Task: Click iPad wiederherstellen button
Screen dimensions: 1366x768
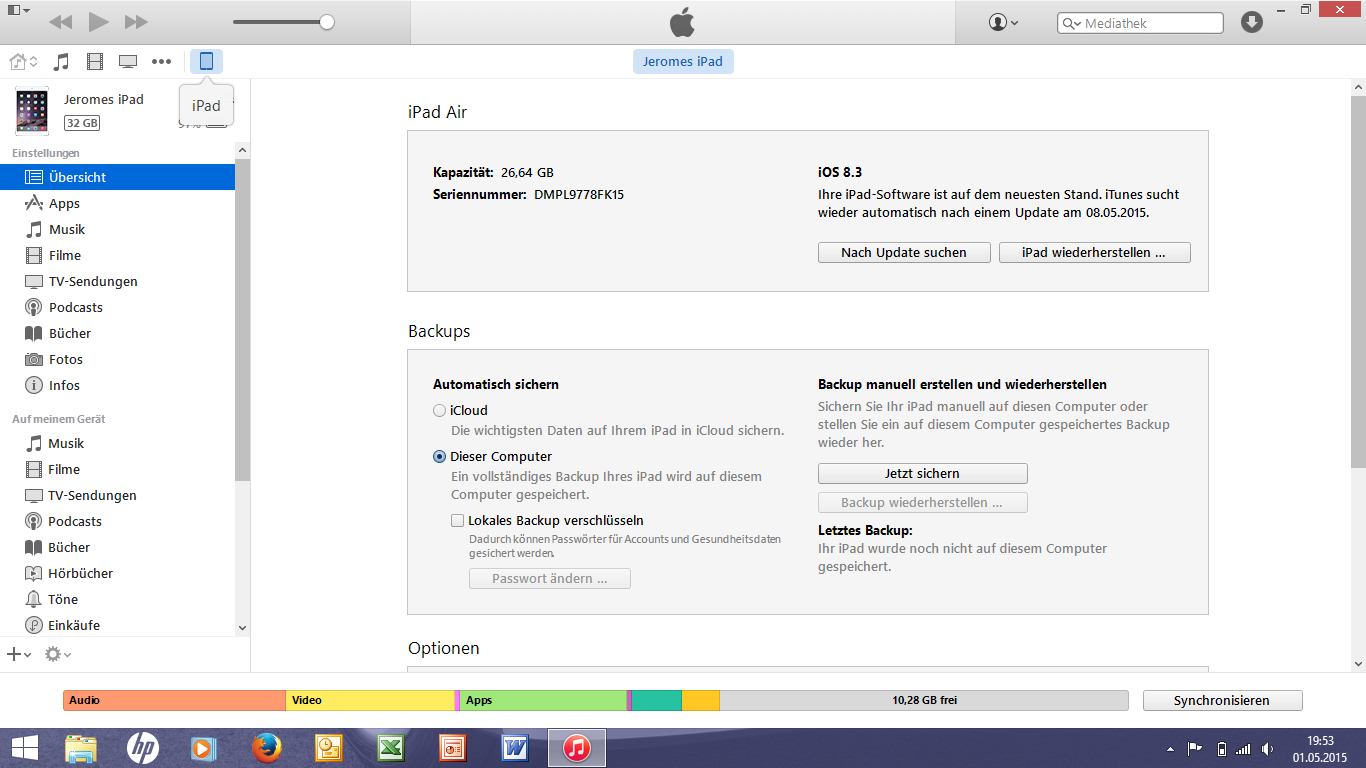Action: point(1094,252)
